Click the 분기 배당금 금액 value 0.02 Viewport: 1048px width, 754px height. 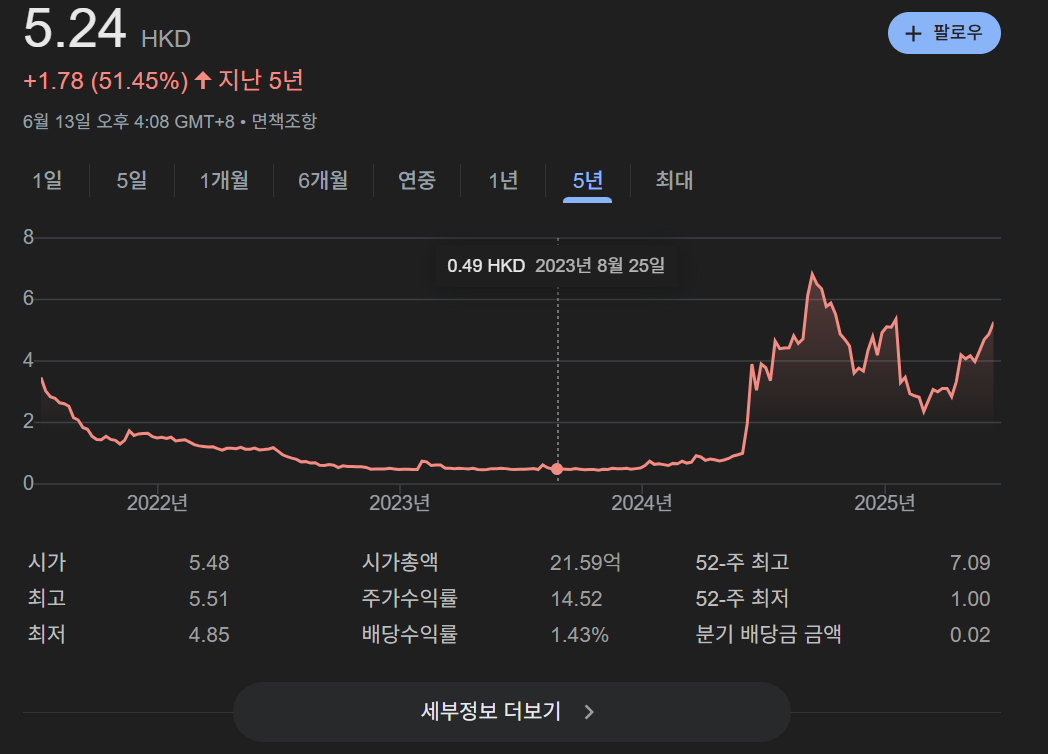tap(970, 635)
